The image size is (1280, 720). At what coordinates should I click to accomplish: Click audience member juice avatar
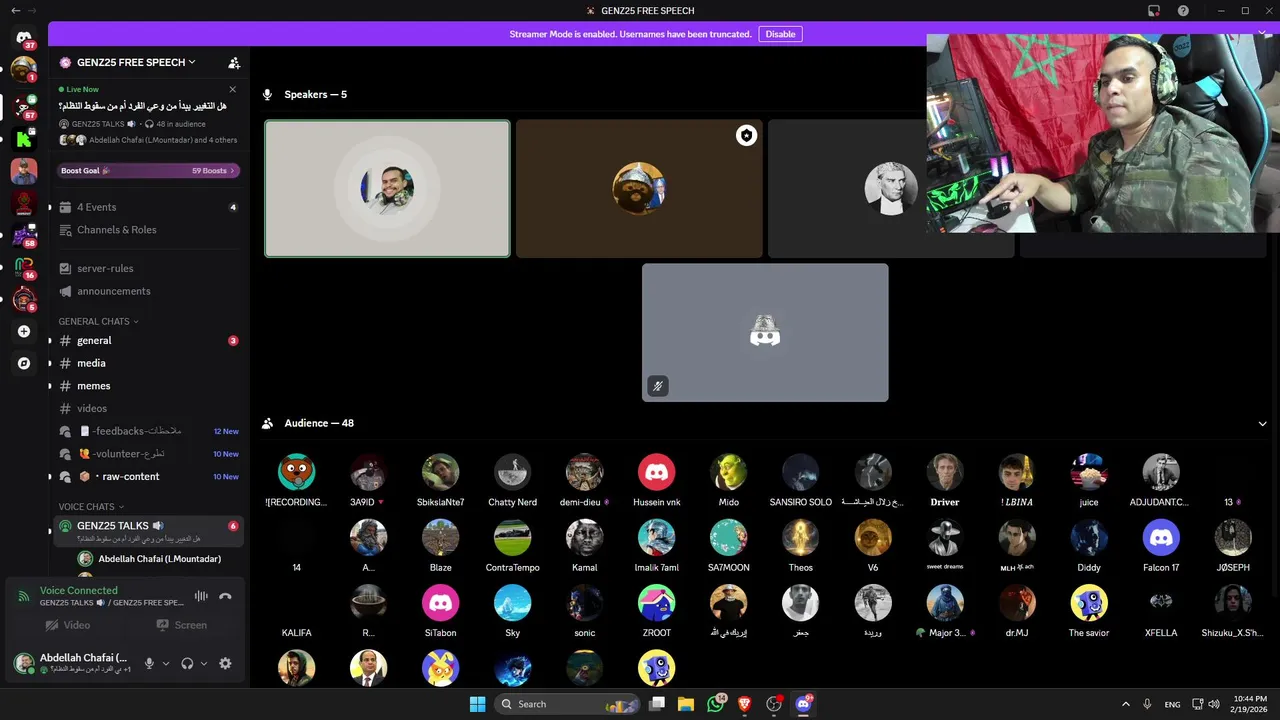pyautogui.click(x=1089, y=472)
